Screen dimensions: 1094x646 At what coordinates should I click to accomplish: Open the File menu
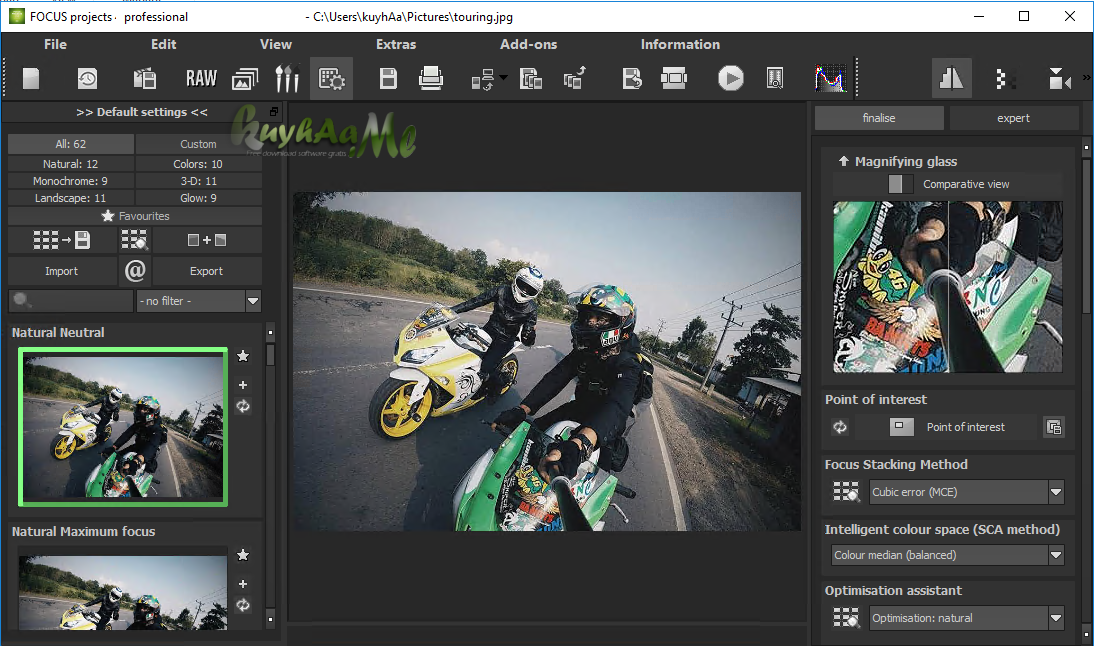(55, 44)
